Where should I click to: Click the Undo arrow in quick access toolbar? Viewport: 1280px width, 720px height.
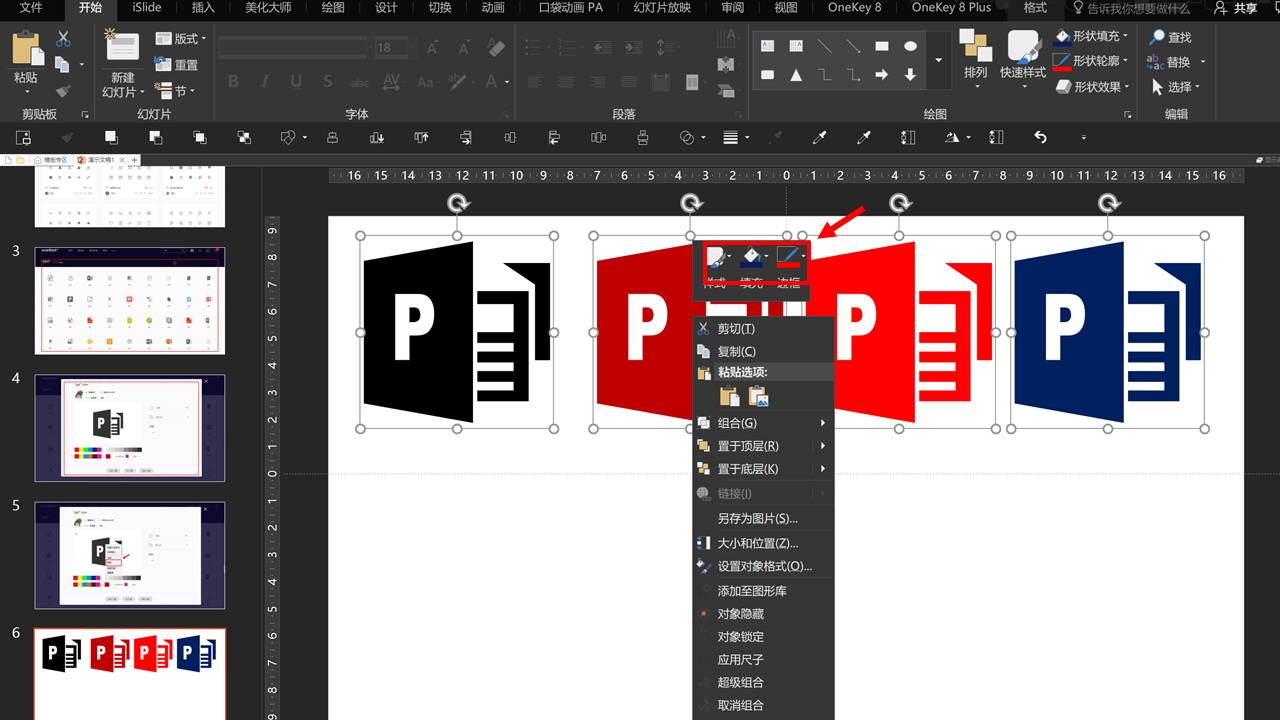(1040, 137)
